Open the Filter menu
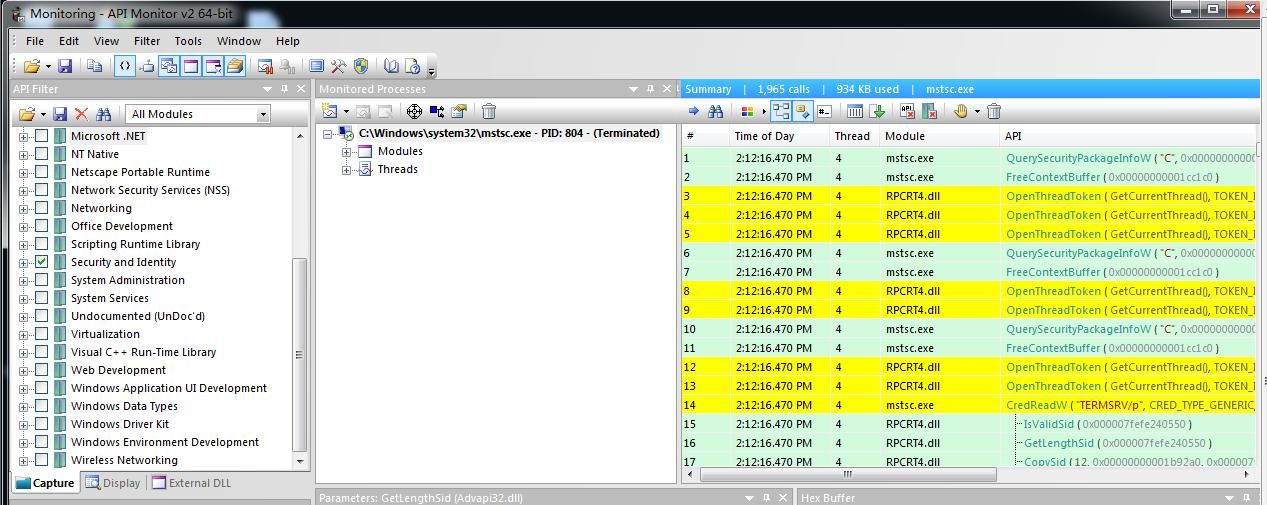Screen dimensions: 1267x505 (147, 41)
